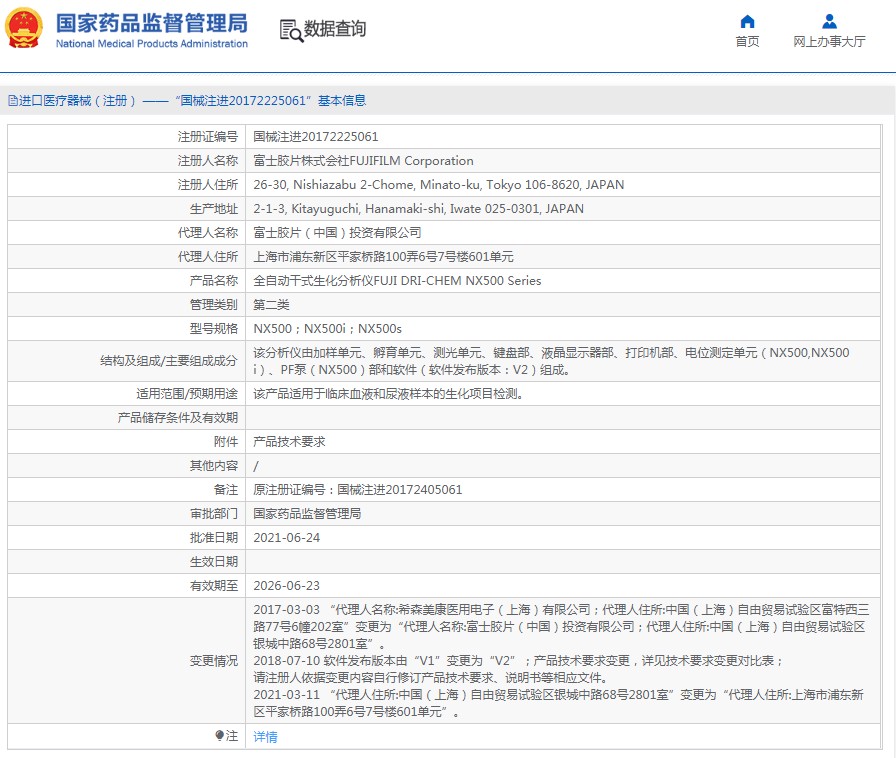Select management class 第二类 value
This screenshot has width=896, height=758.
pos(271,305)
